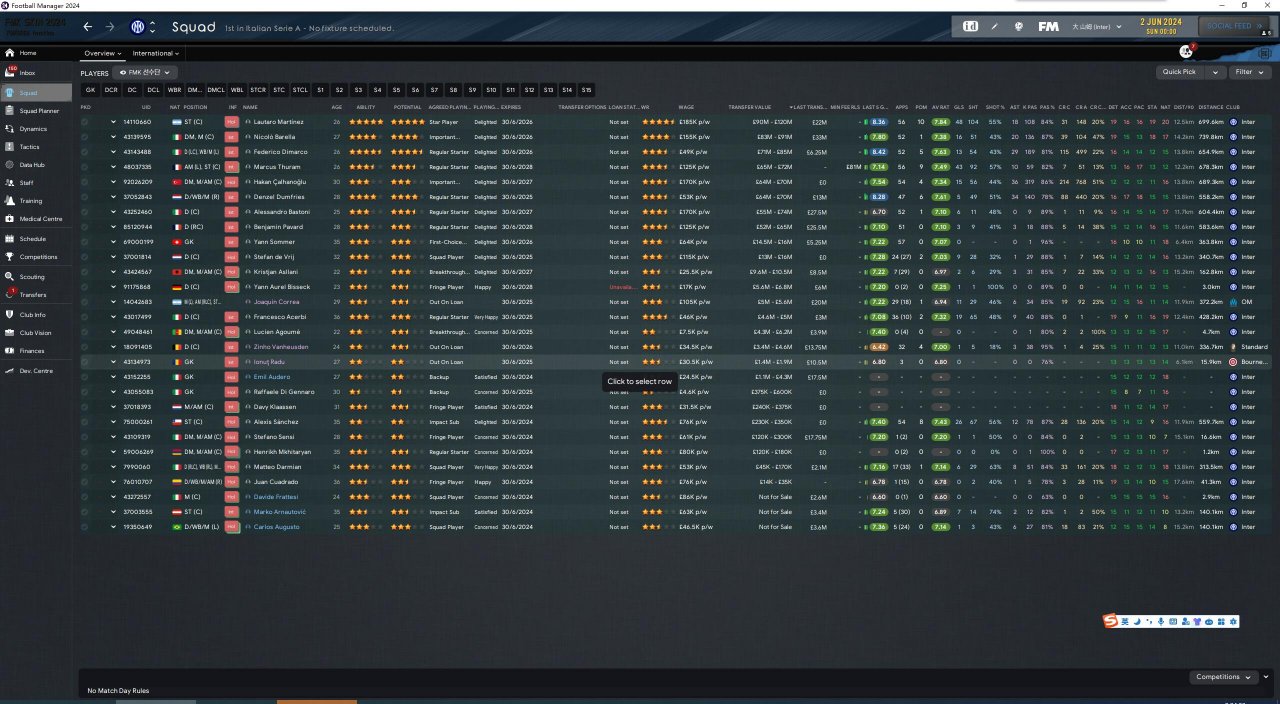Open the Schedule page
1280x704 pixels.
coord(32,239)
